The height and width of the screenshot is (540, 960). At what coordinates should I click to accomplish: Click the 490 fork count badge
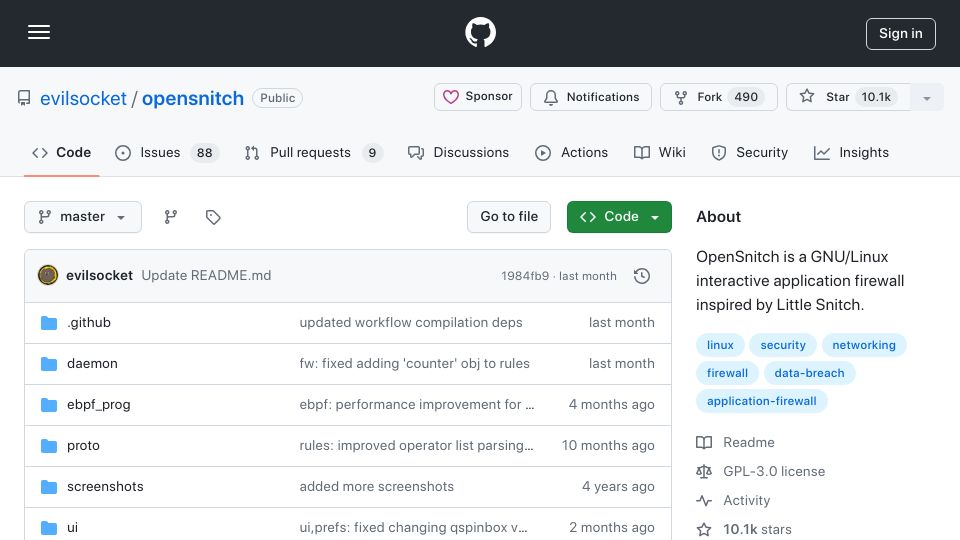click(746, 97)
